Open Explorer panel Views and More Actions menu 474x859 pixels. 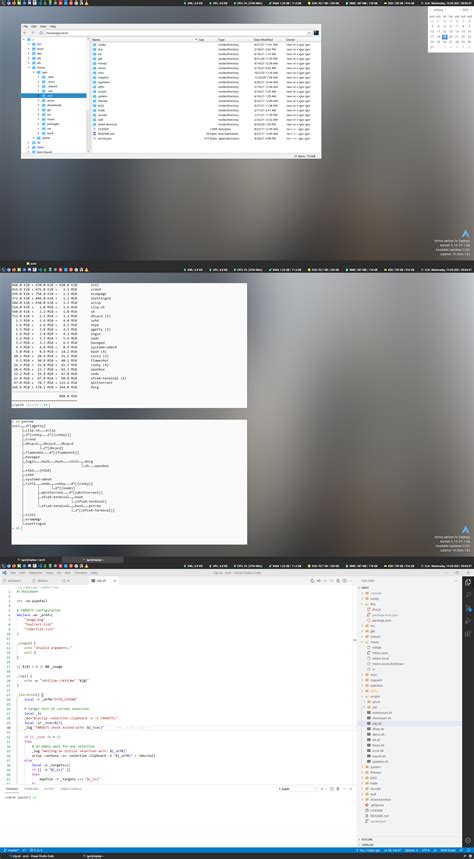pyautogui.click(x=456, y=581)
